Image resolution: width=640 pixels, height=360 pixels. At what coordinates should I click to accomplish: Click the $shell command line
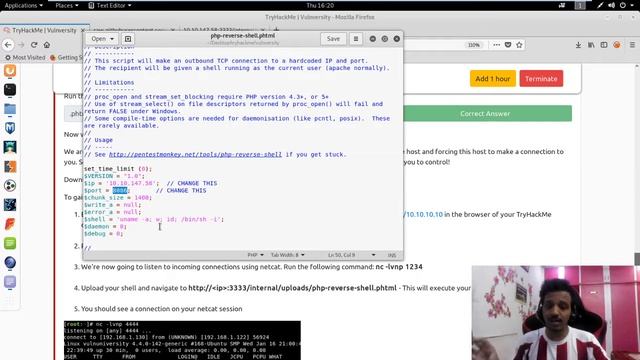coord(154,219)
